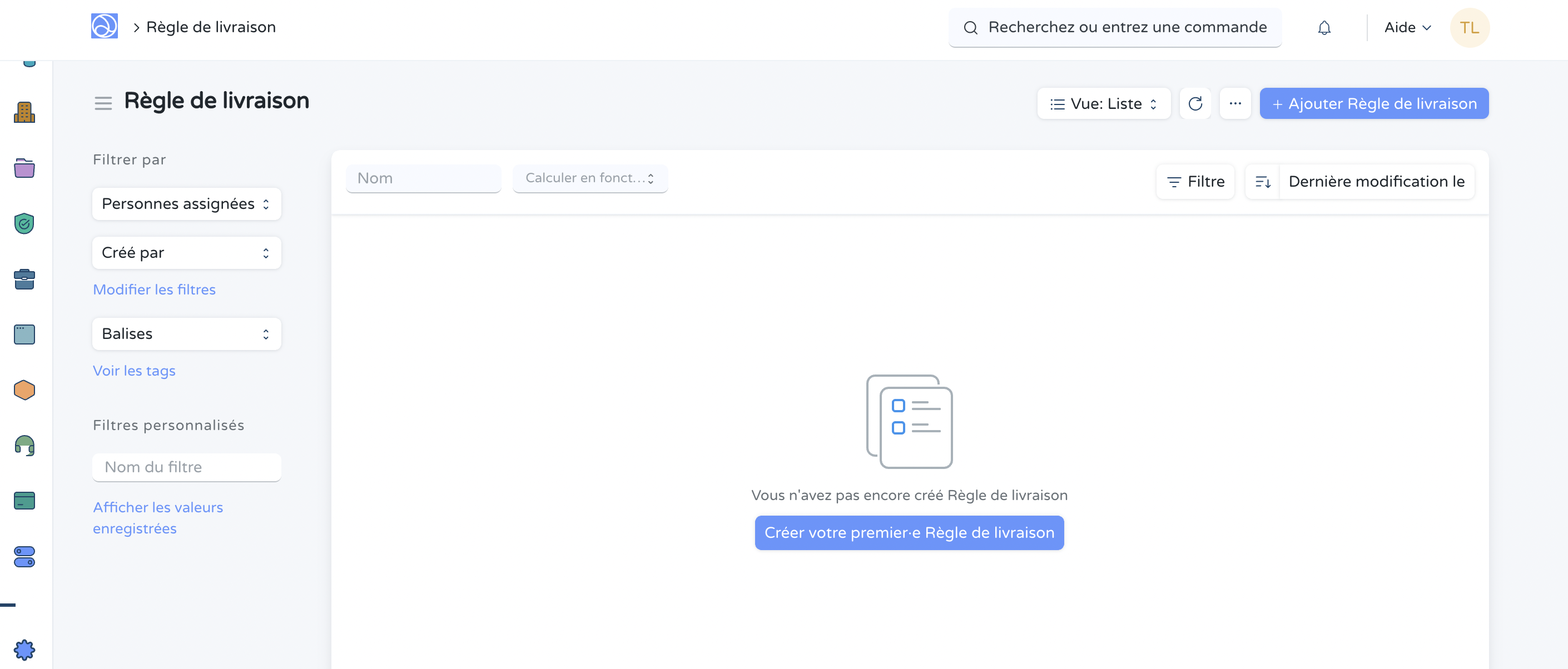Open the three-dots options menu
Screen dimensions: 1568x669
click(x=1234, y=103)
